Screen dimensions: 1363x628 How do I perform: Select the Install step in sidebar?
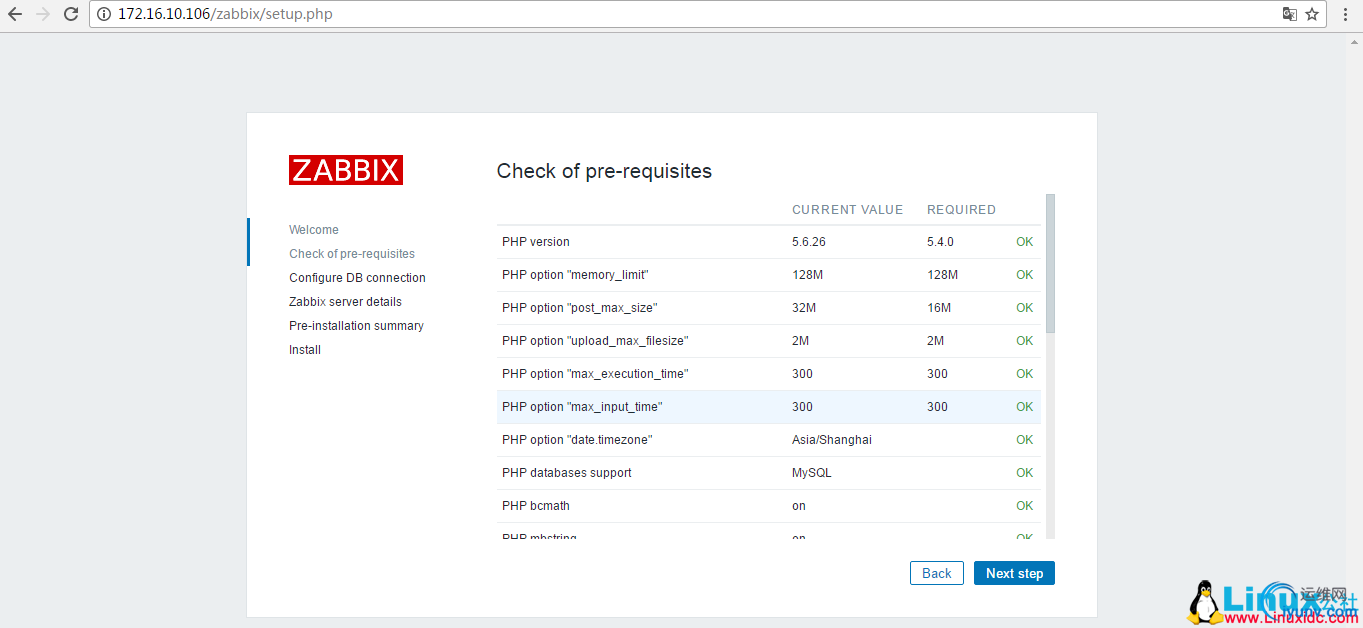pyautogui.click(x=305, y=350)
